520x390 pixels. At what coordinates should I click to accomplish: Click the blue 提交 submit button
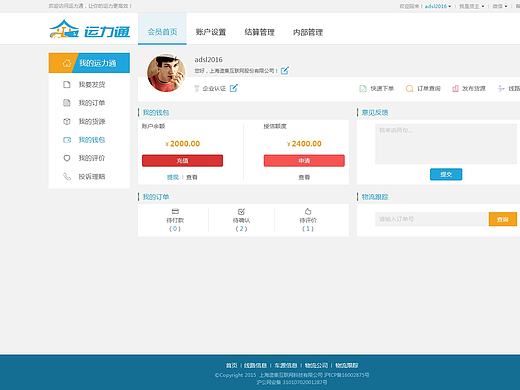pyautogui.click(x=446, y=174)
